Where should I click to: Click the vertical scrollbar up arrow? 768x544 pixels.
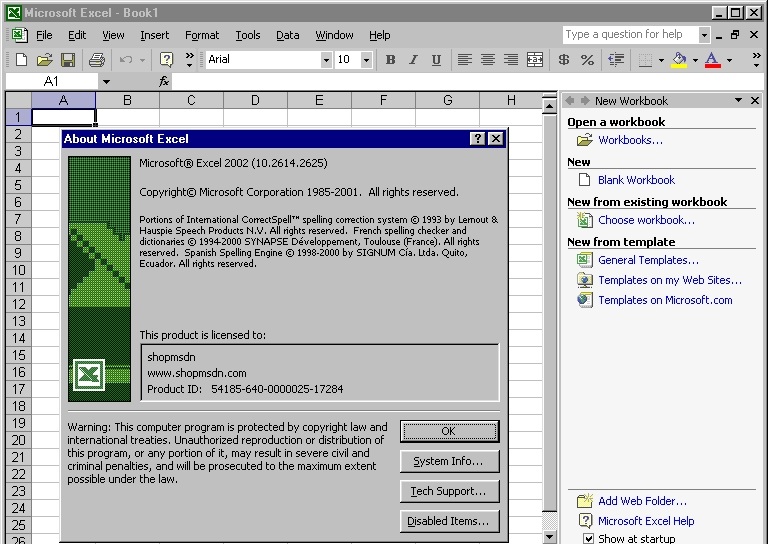coord(549,106)
